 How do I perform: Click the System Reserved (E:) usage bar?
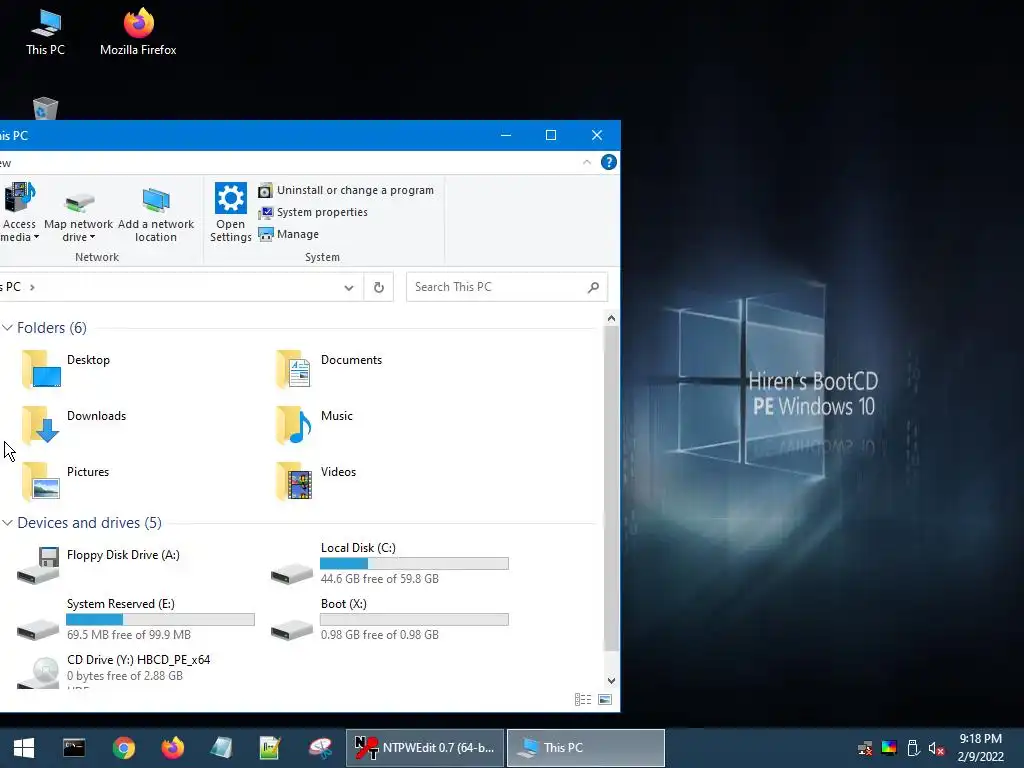(160, 620)
